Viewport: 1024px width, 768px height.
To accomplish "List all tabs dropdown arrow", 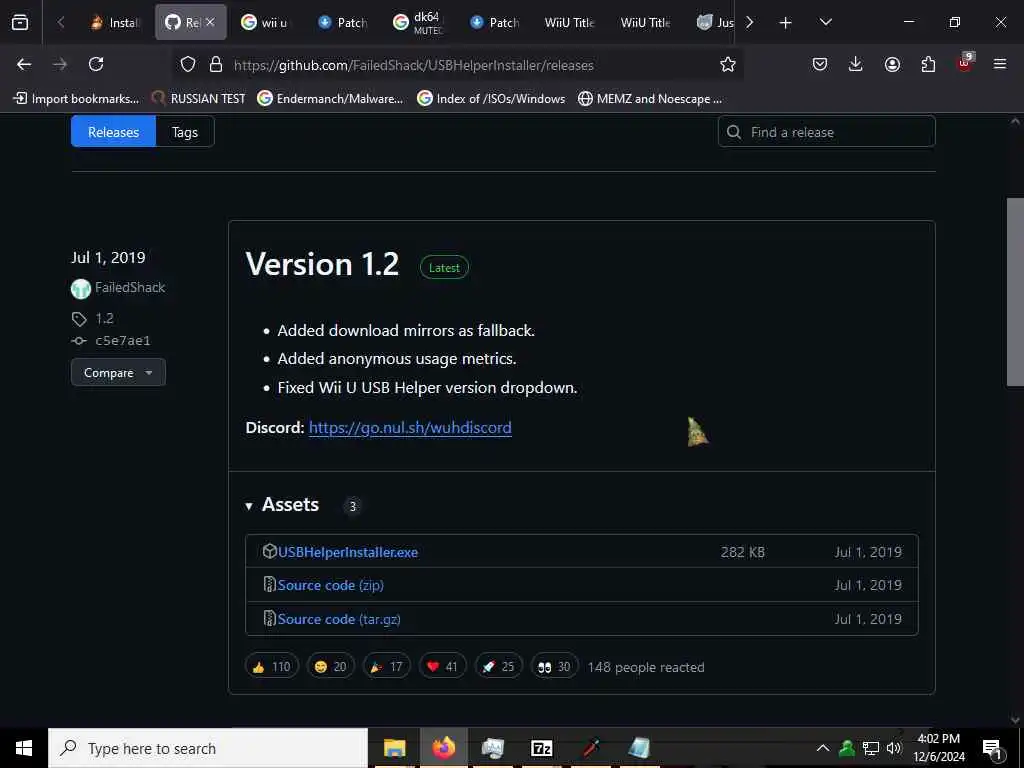I will pyautogui.click(x=825, y=22).
